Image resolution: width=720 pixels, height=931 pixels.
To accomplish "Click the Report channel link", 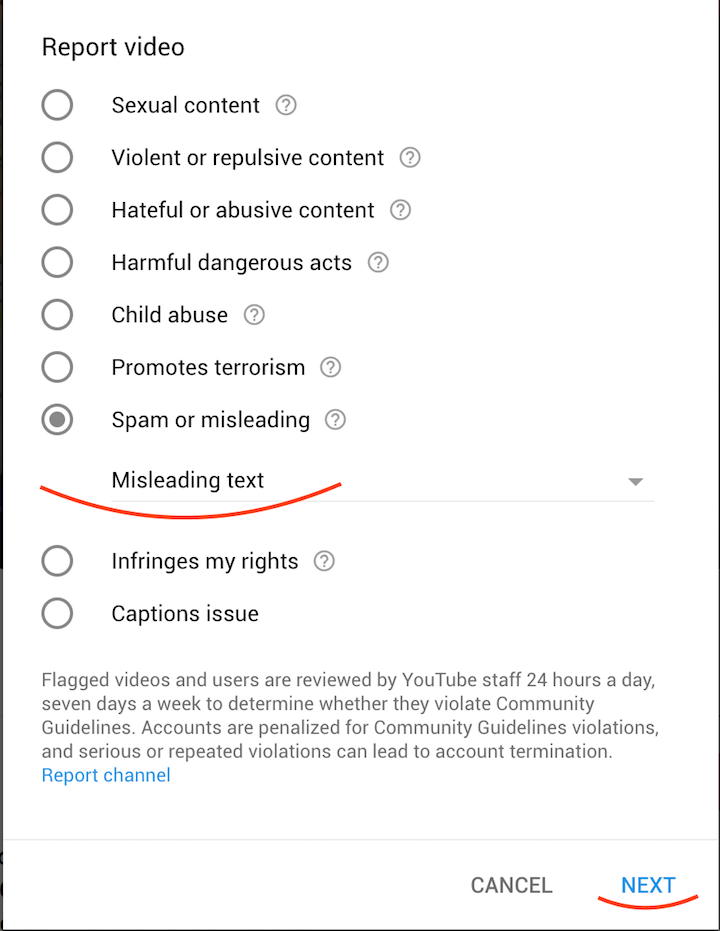I will pos(106,775).
